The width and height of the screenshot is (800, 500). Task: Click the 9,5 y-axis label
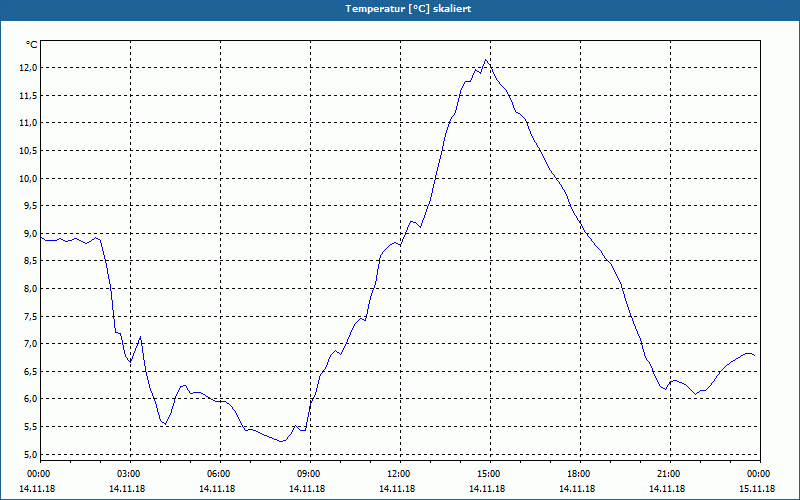tap(30, 206)
